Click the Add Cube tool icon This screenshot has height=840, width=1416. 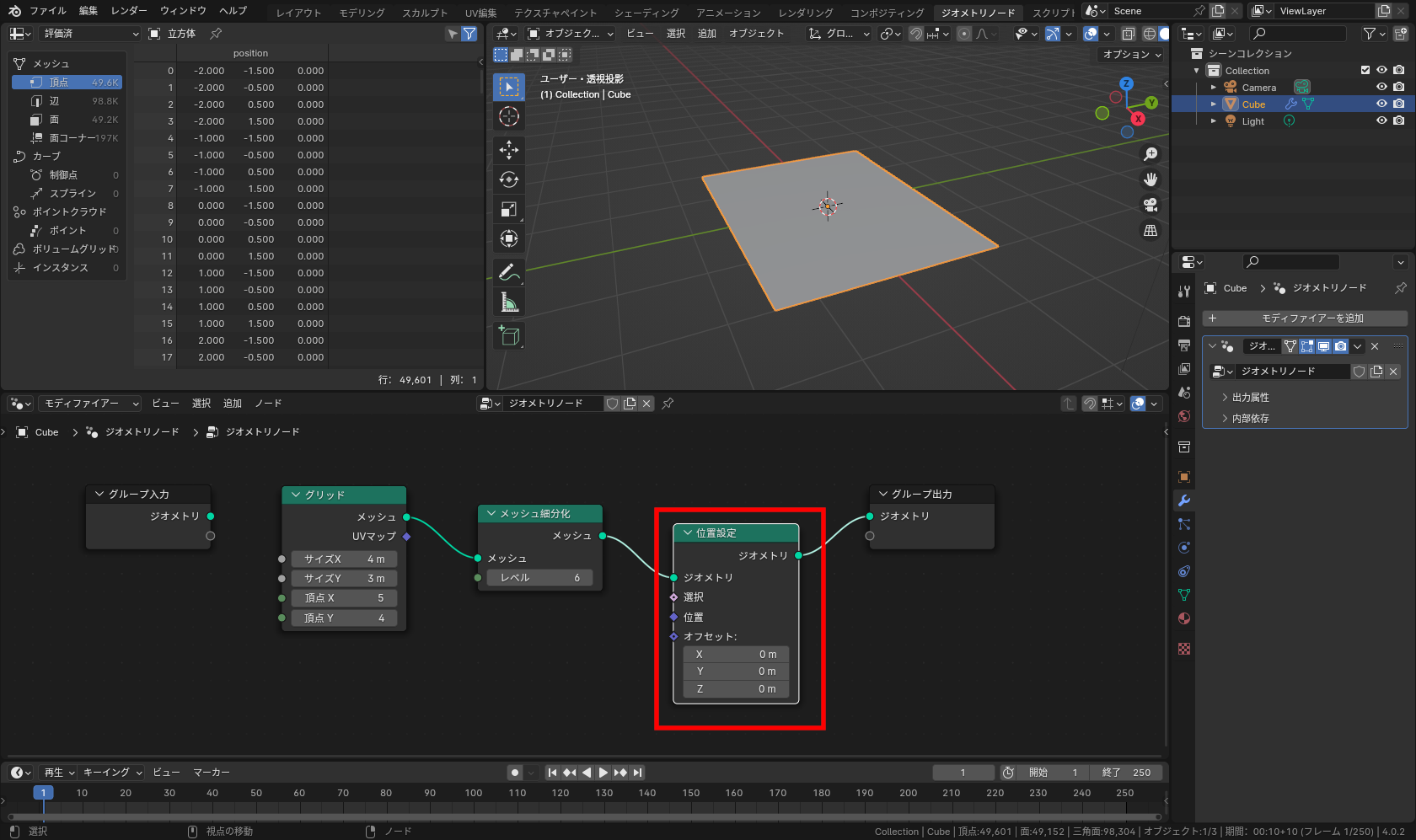(509, 335)
